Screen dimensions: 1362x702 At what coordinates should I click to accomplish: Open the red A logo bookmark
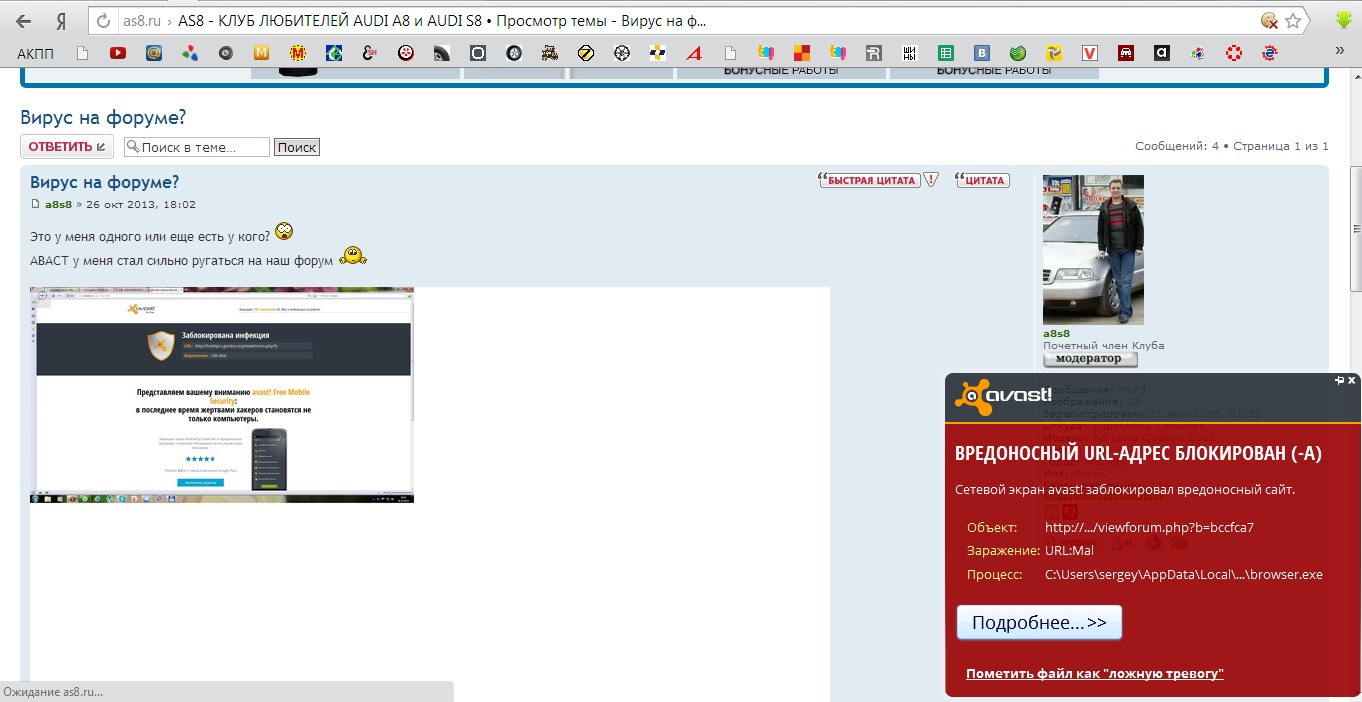coord(694,53)
